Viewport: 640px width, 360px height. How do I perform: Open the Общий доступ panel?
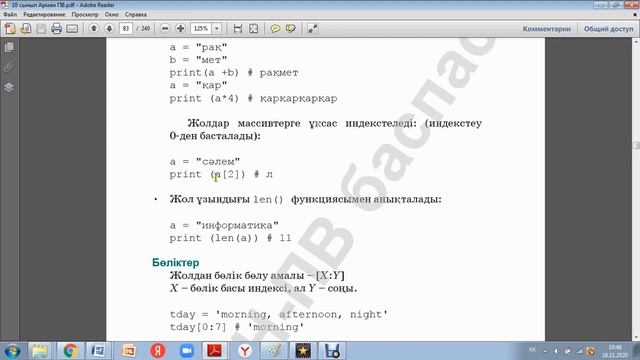pyautogui.click(x=609, y=29)
